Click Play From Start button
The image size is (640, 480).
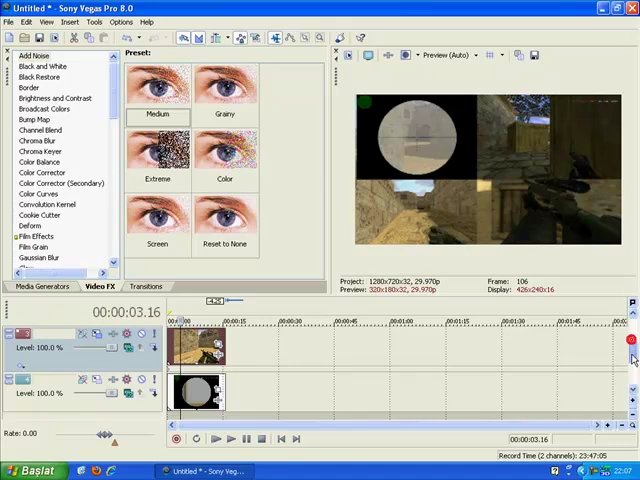pyautogui.click(x=216, y=439)
